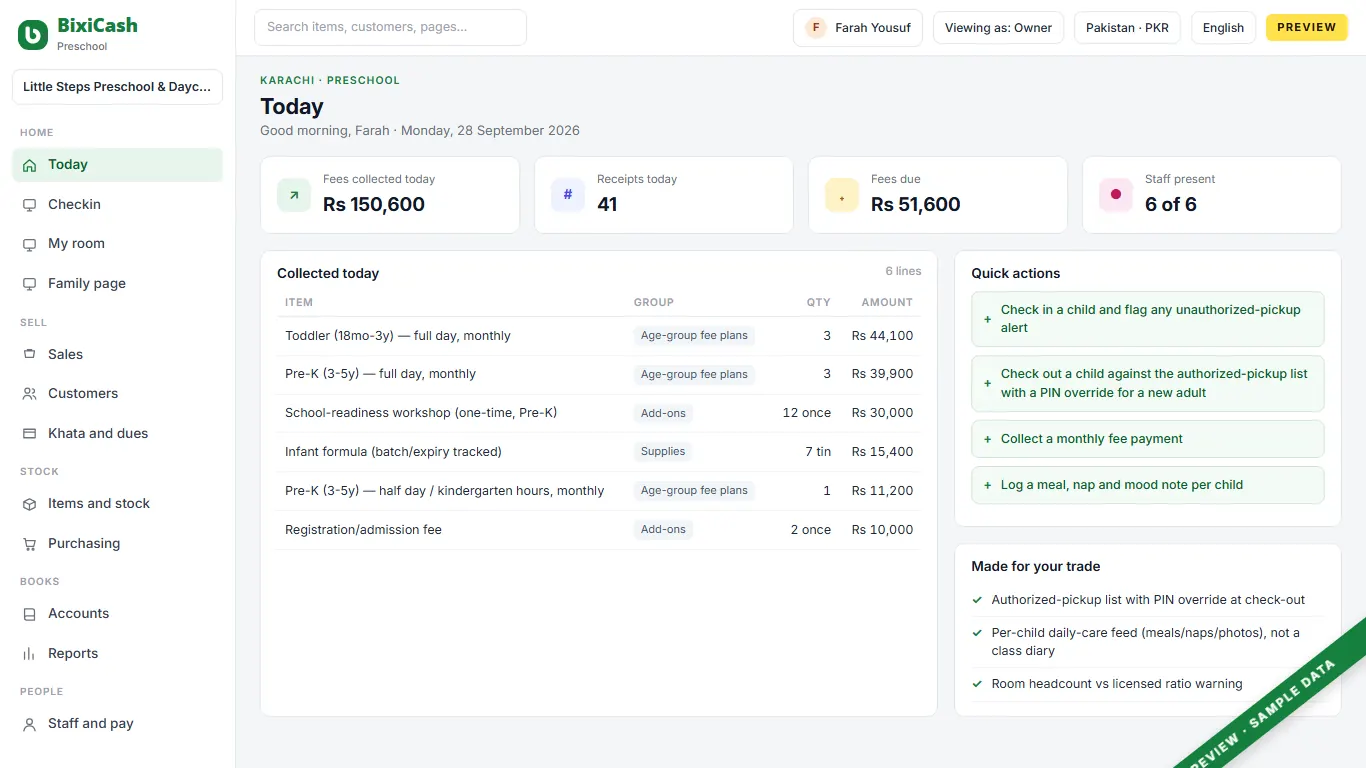Click the BixiCash green logo icon
Viewport: 1366px width, 768px height.
point(33,35)
